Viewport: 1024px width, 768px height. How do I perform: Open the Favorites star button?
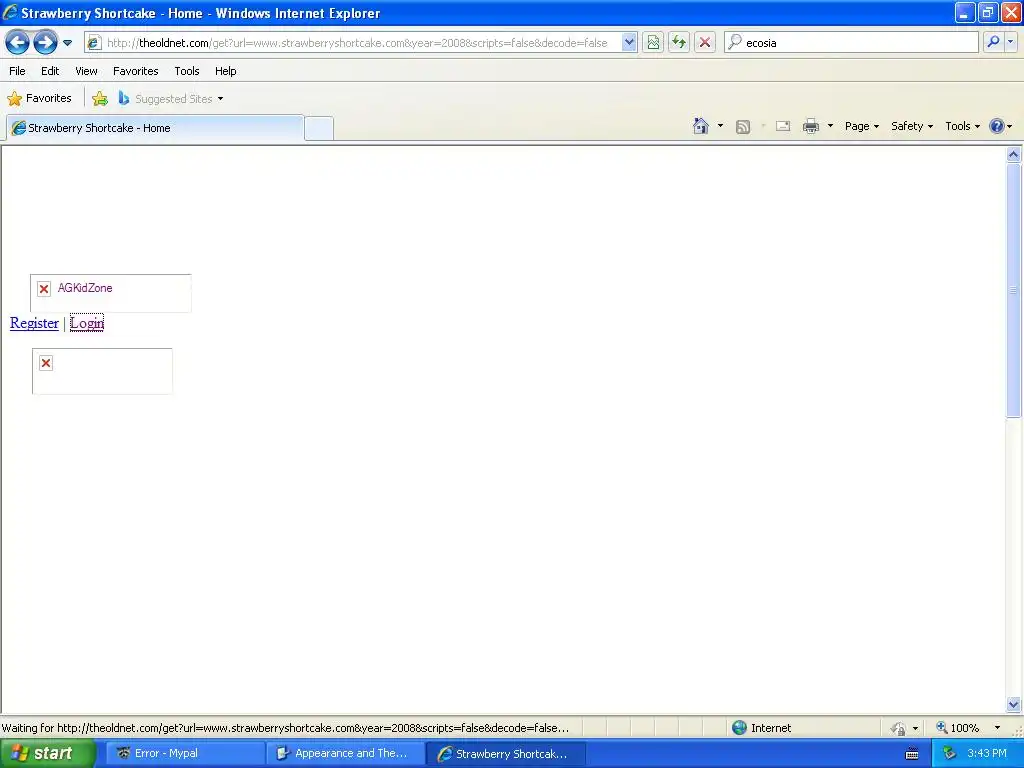(39, 99)
